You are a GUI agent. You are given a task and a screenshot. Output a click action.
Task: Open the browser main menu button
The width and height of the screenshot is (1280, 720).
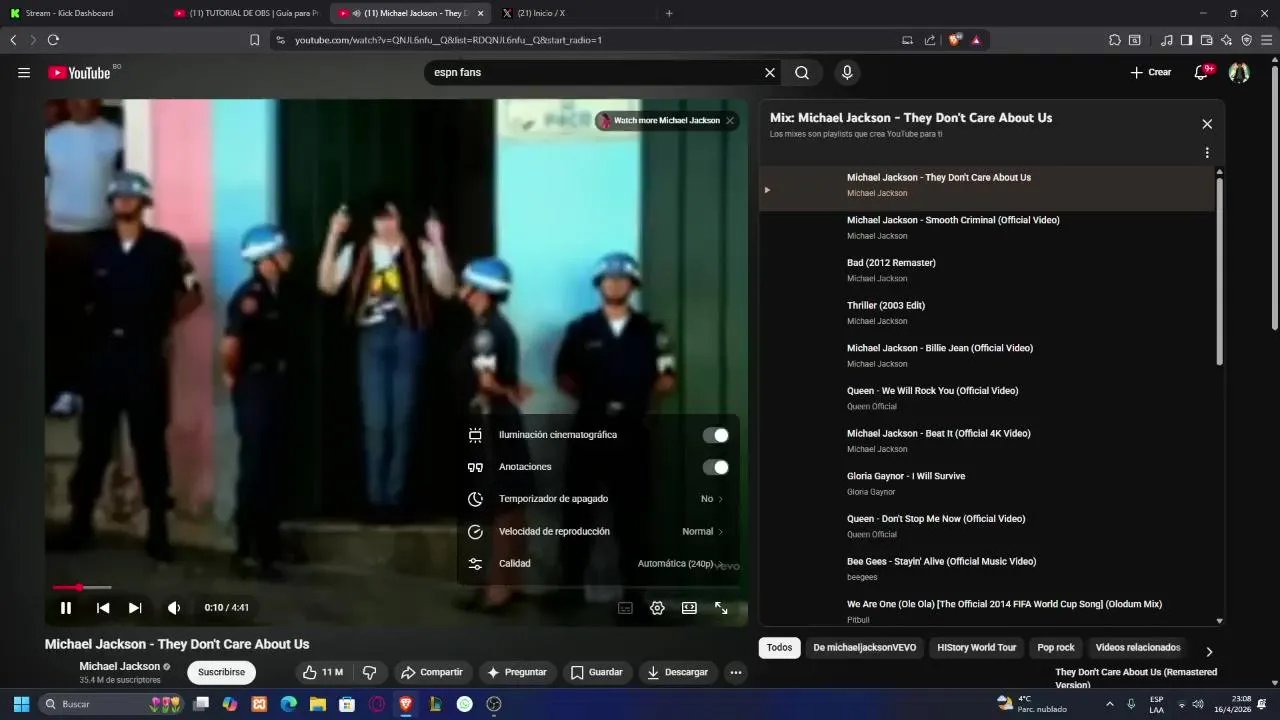[1267, 40]
